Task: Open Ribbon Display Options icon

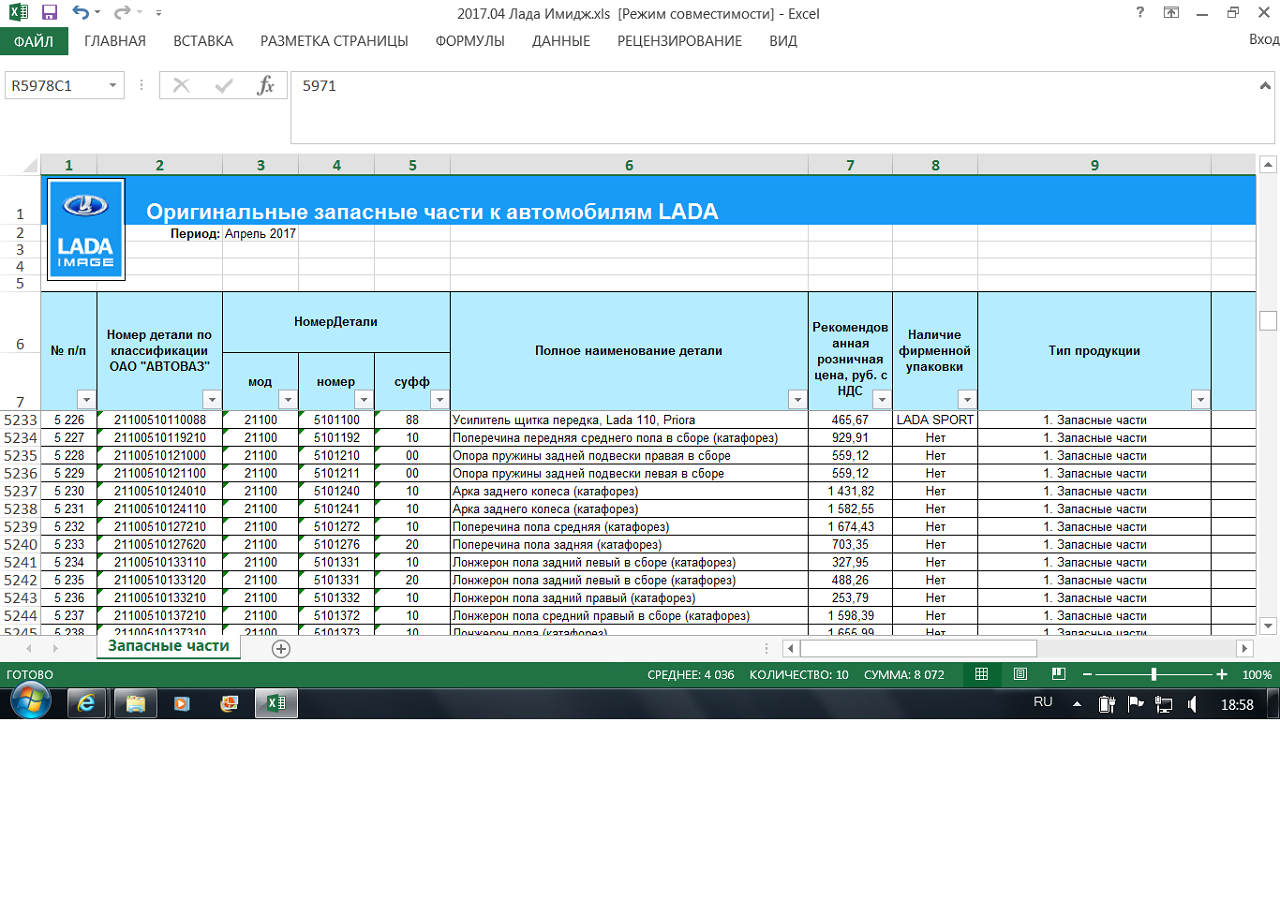Action: [x=1172, y=13]
